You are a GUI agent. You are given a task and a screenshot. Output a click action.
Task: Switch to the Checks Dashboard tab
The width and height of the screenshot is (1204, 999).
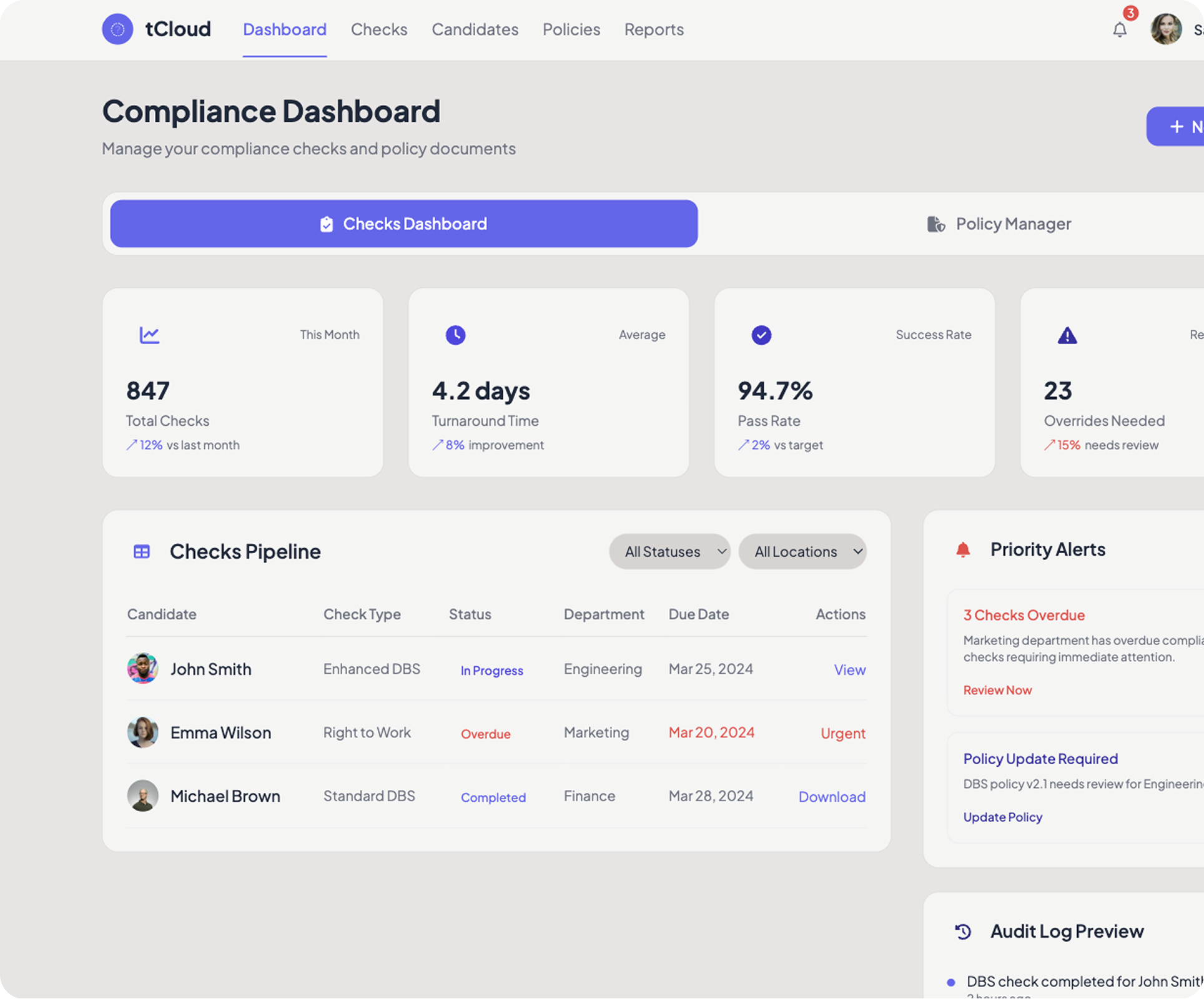pyautogui.click(x=404, y=224)
